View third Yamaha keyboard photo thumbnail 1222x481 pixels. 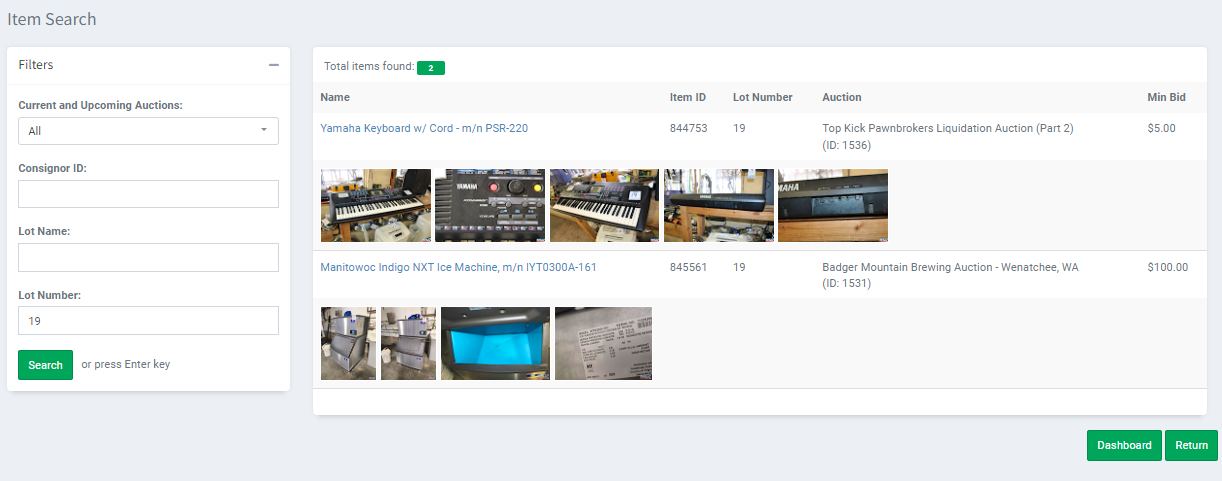604,205
